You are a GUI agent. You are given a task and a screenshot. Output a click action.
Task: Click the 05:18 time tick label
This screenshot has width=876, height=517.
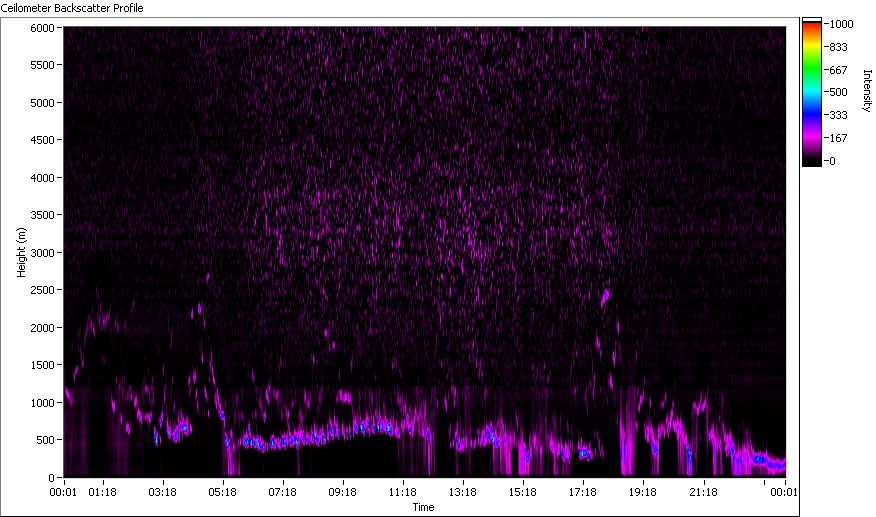[222, 492]
